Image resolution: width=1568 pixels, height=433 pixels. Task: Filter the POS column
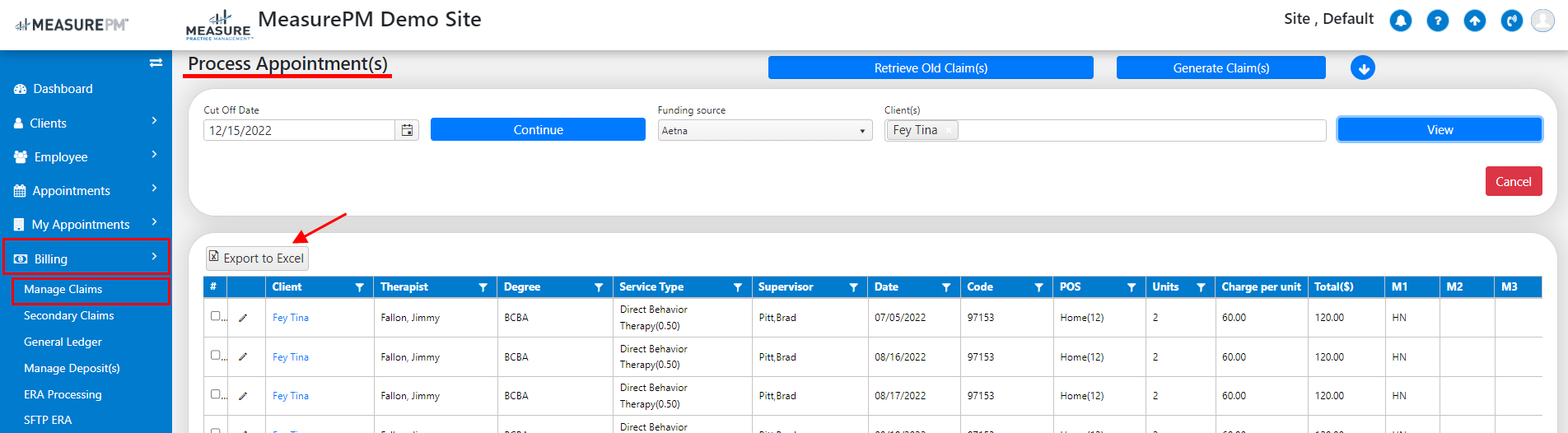(x=1132, y=287)
